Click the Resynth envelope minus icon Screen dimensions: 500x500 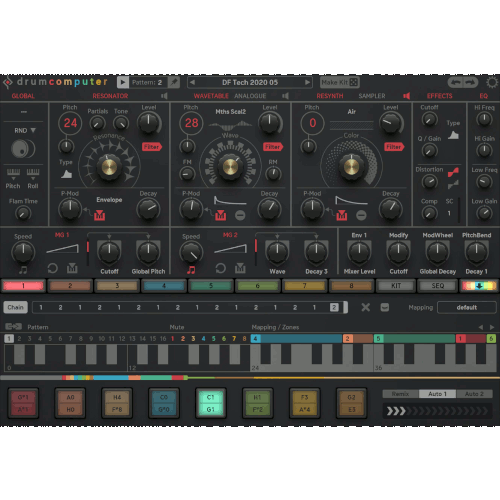(361, 215)
